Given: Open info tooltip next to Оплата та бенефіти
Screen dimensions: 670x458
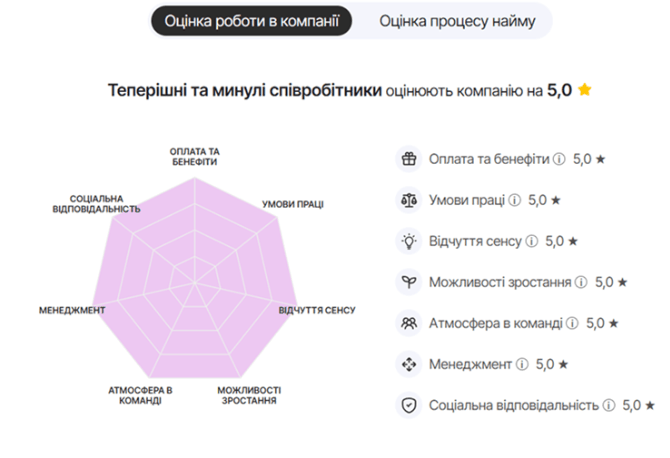Looking at the screenshot, I should tap(559, 159).
